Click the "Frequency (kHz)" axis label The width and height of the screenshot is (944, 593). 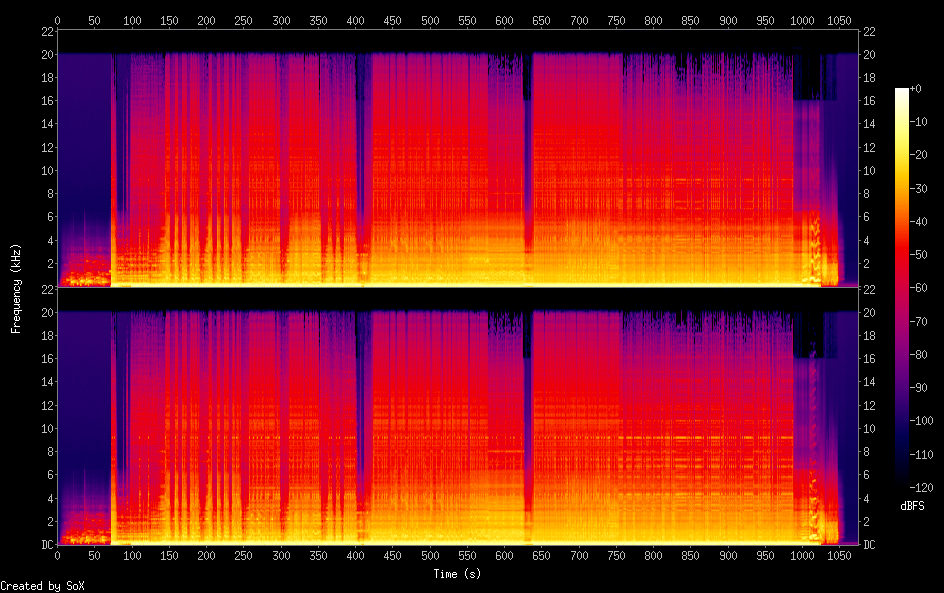pos(16,288)
